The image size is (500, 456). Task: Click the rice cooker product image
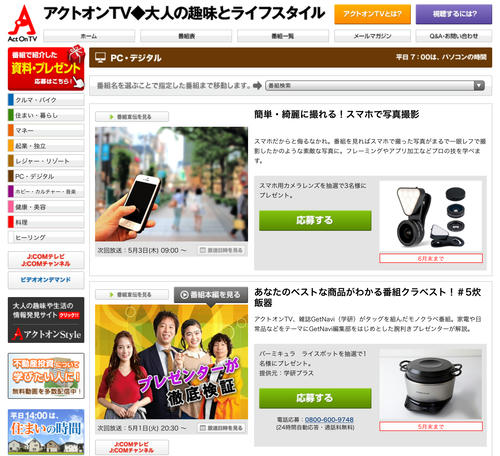[x=431, y=385]
